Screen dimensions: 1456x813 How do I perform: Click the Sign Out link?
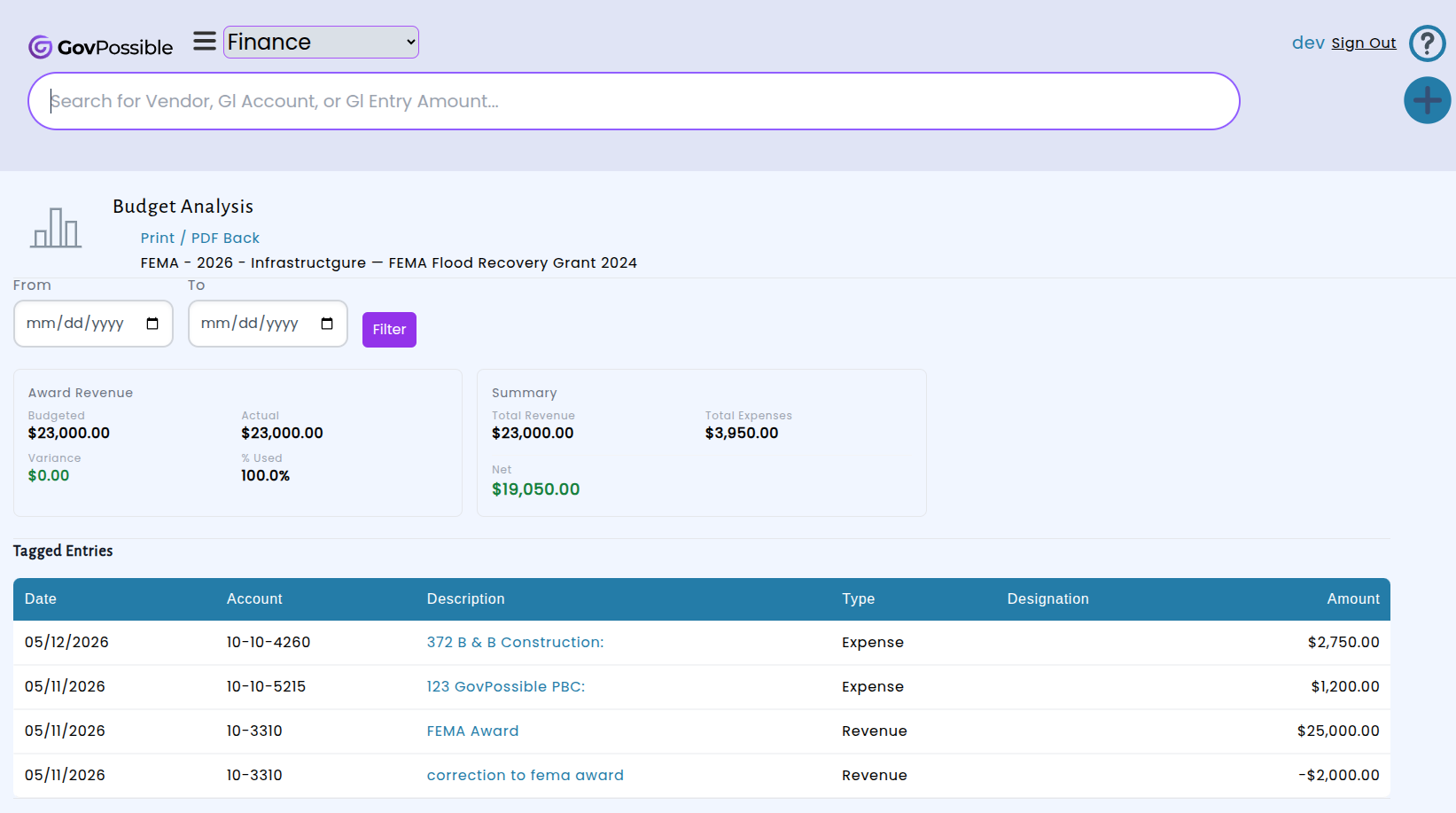tap(1363, 43)
